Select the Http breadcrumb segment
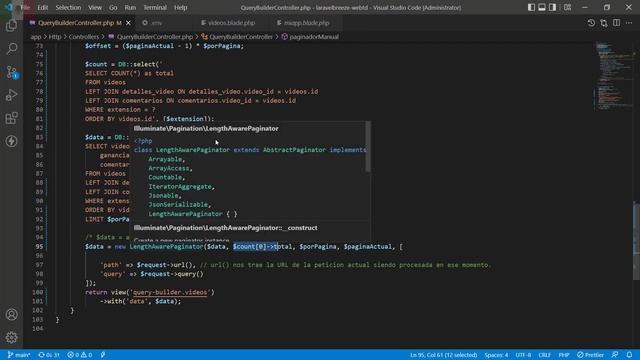 click(55, 37)
